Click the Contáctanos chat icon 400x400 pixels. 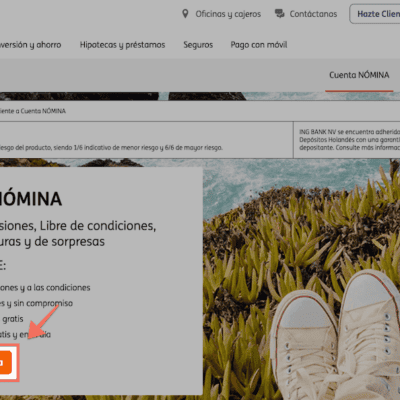coord(279,14)
